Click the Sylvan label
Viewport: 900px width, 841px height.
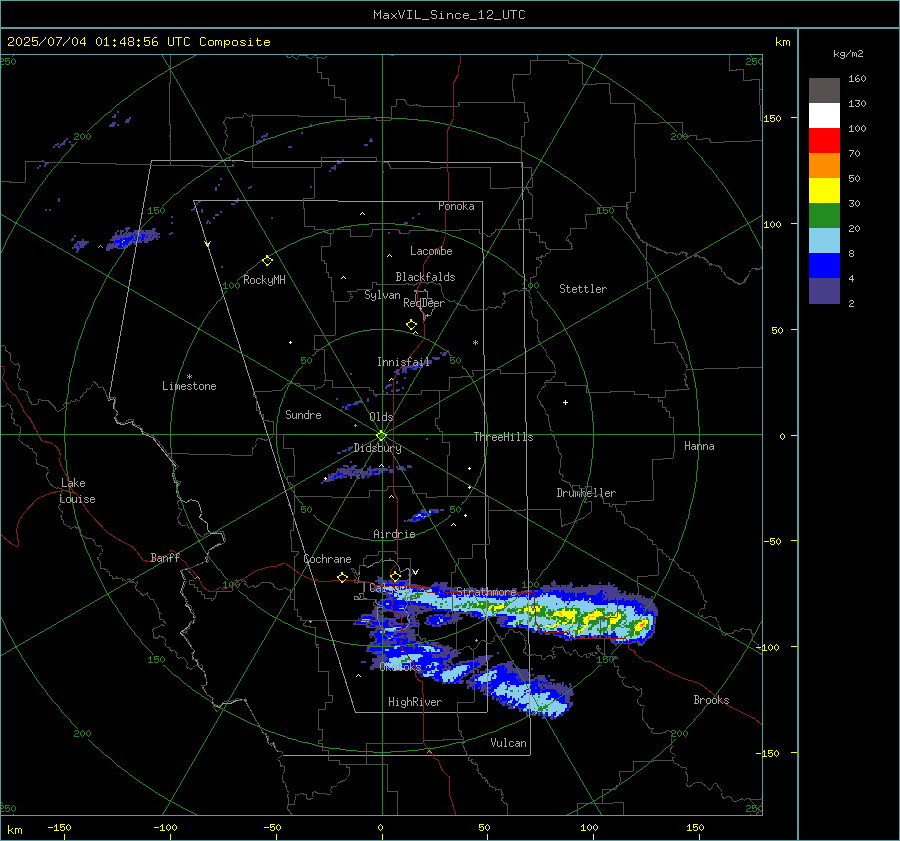tap(382, 296)
